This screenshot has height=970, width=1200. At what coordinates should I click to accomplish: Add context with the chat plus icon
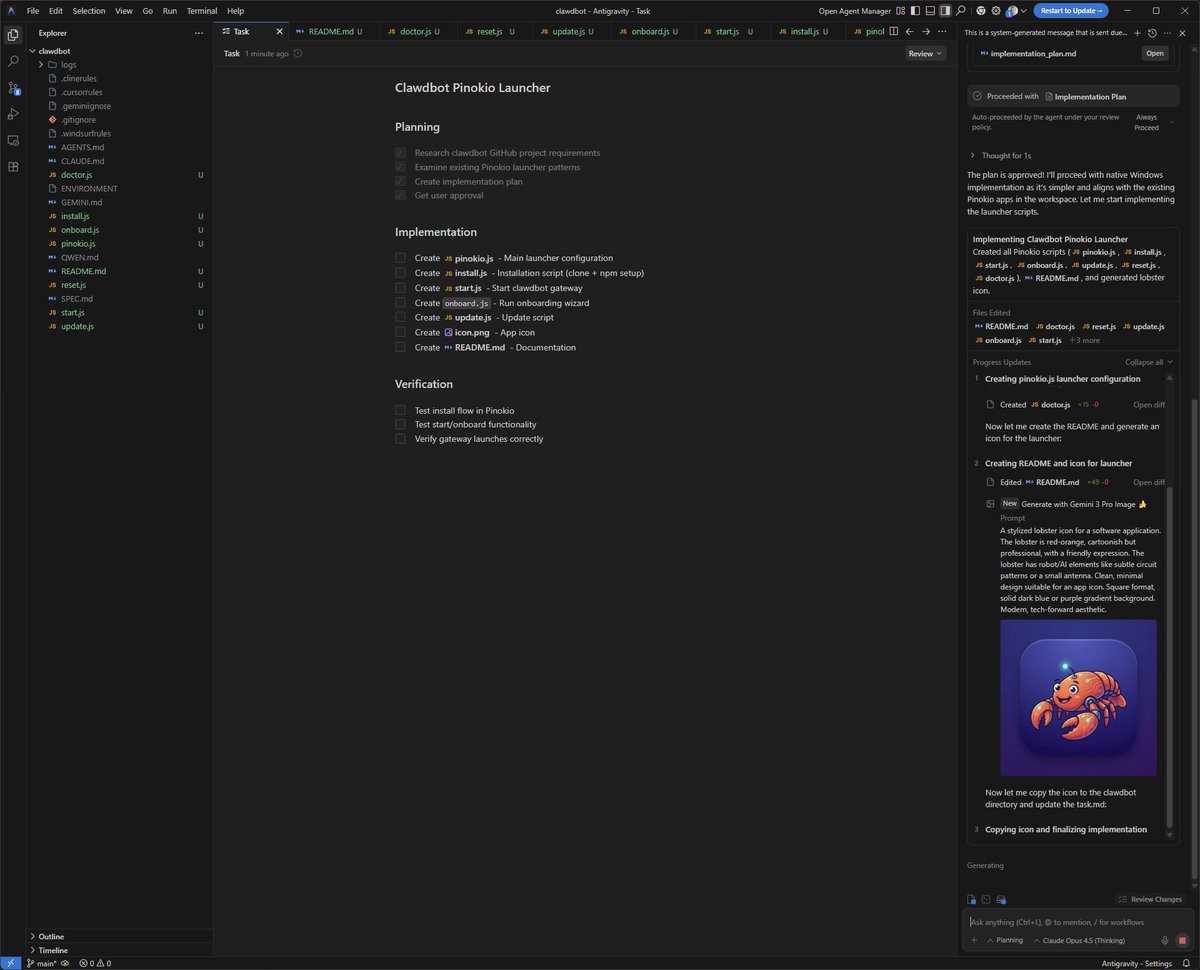[x=974, y=940]
